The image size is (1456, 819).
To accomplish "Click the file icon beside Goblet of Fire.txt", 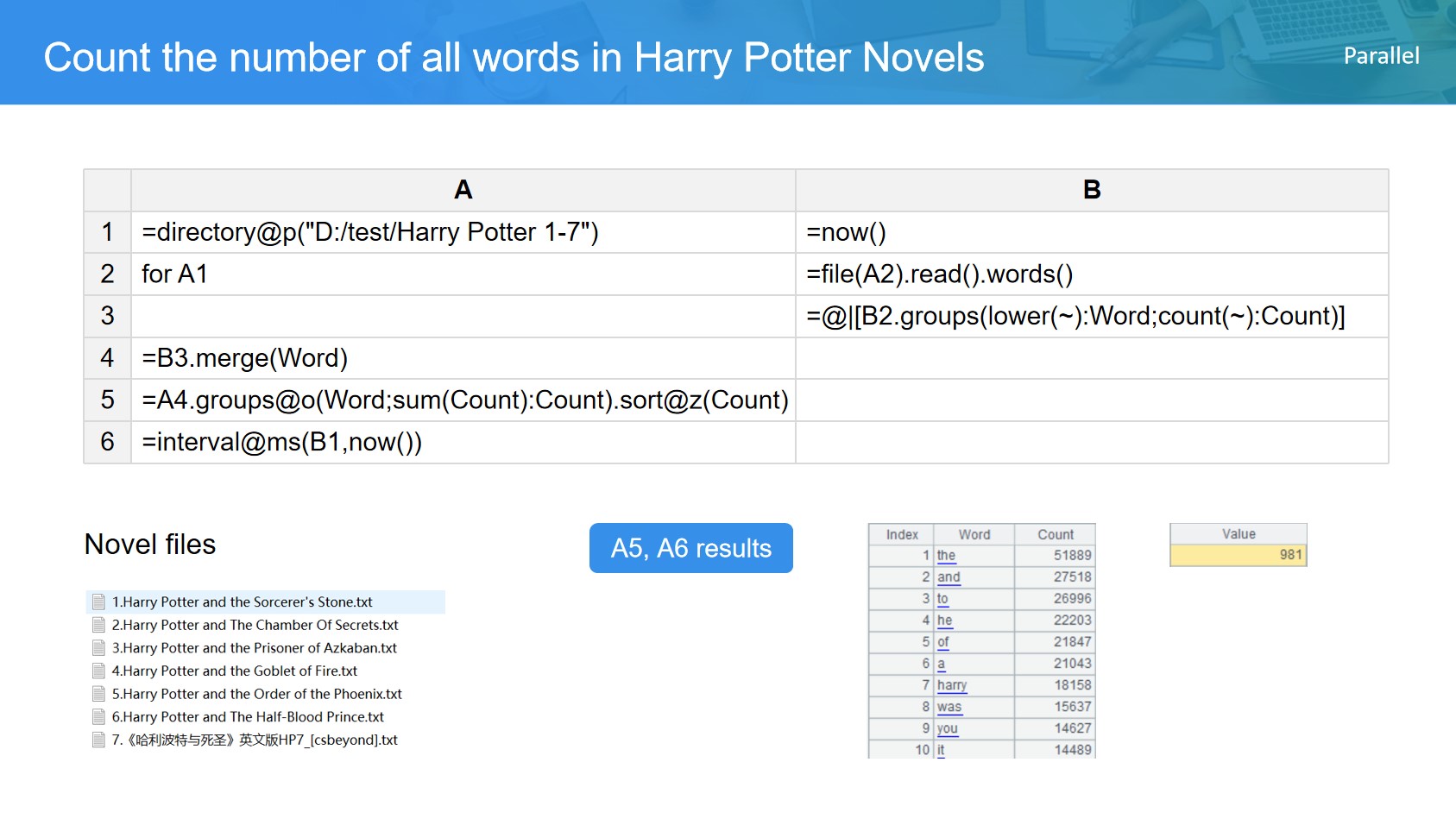I will coord(98,671).
